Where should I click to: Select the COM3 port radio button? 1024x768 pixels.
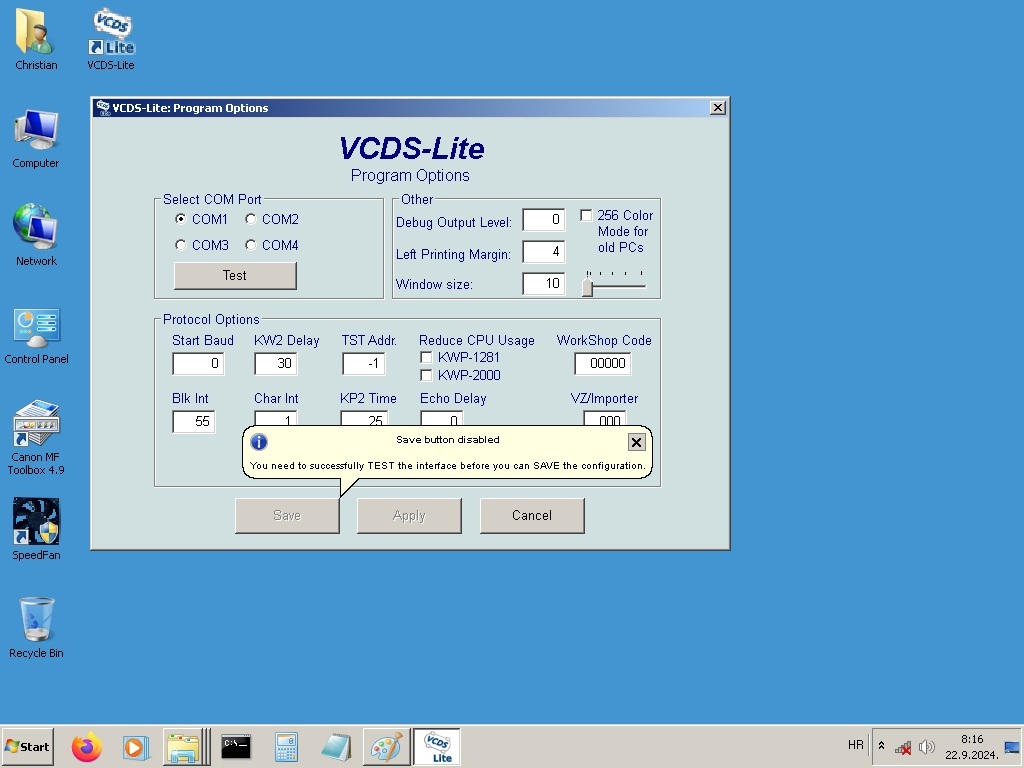pos(181,246)
